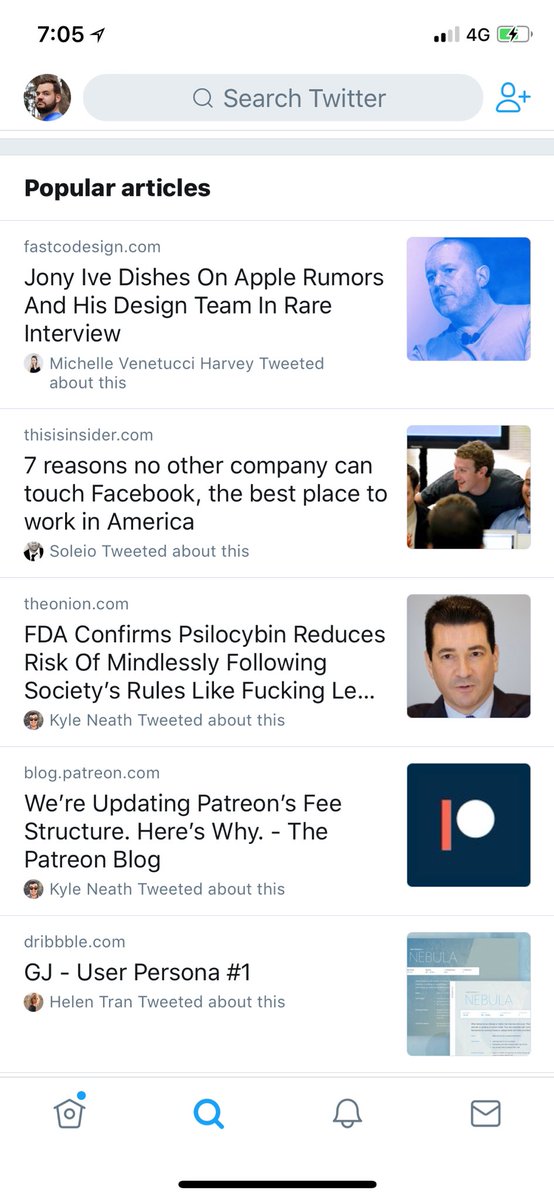554x1200 pixels.
Task: Open the Jony Ive interview article
Action: click(x=277, y=315)
